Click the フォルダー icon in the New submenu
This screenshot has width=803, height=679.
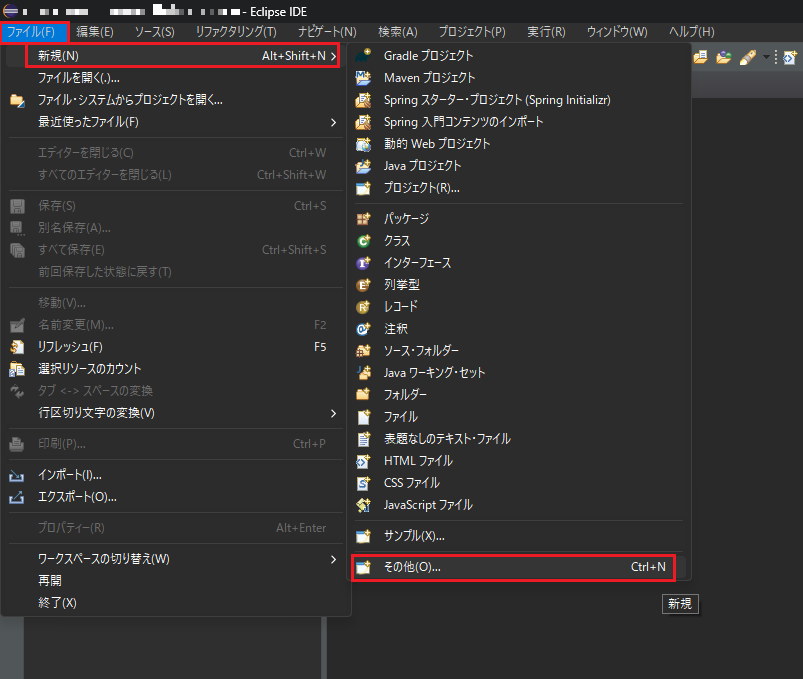coord(363,395)
